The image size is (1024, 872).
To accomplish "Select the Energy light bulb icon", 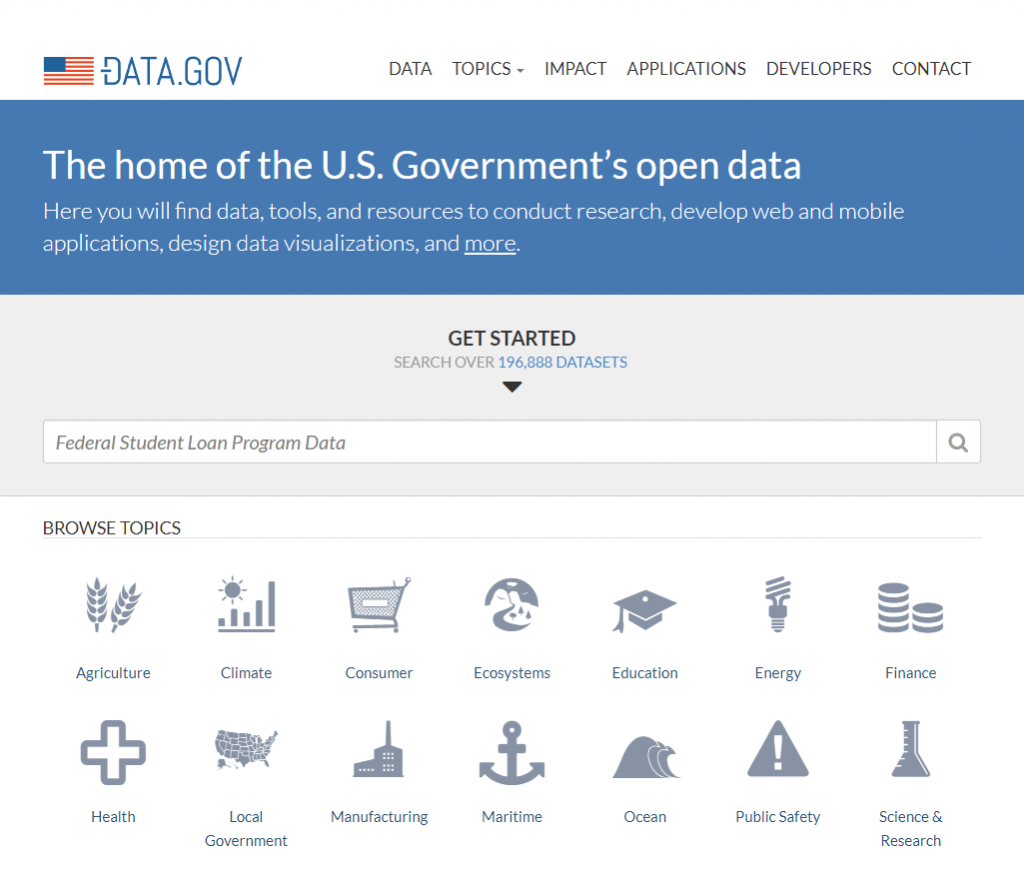I will (x=778, y=605).
